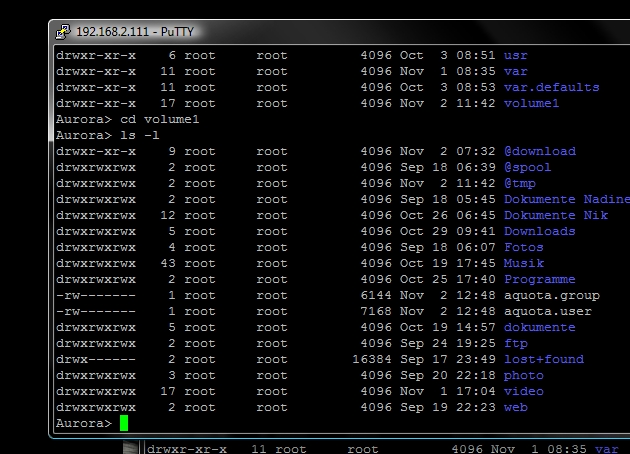The width and height of the screenshot is (630, 454).
Task: Click the volume1 directory in the listing
Action: (532, 104)
